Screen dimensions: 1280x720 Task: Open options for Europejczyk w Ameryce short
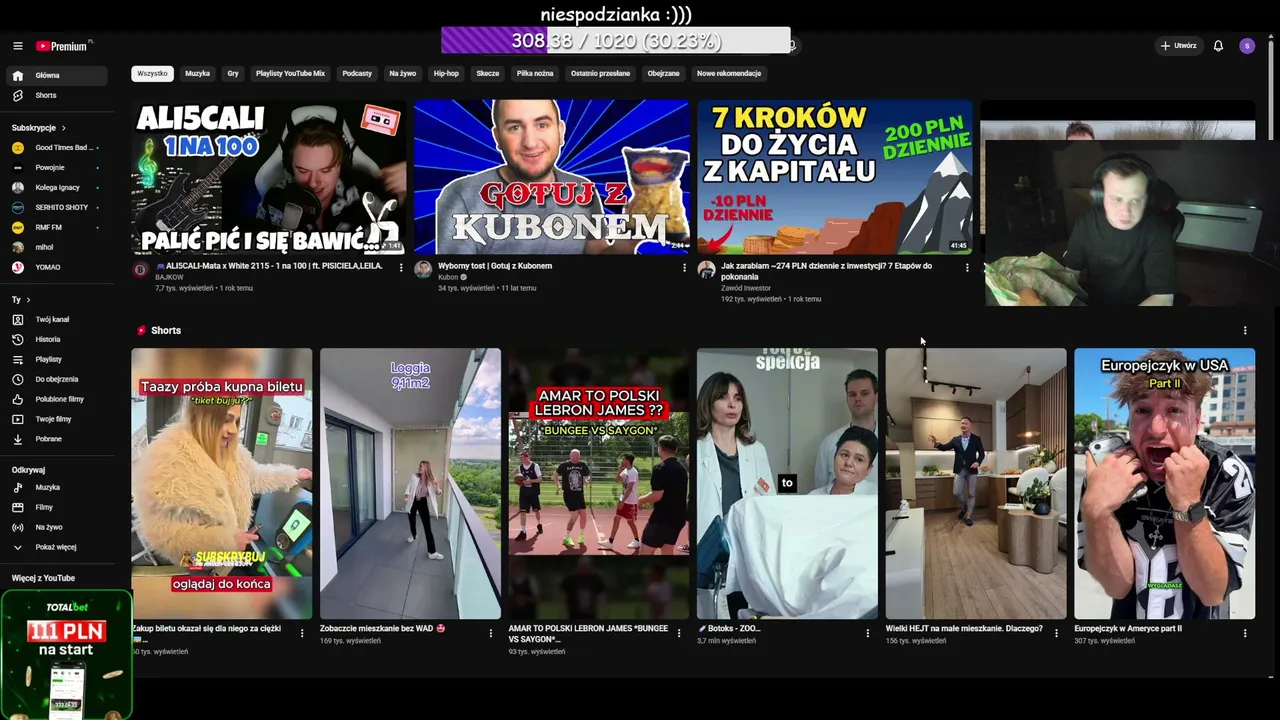click(x=1245, y=633)
